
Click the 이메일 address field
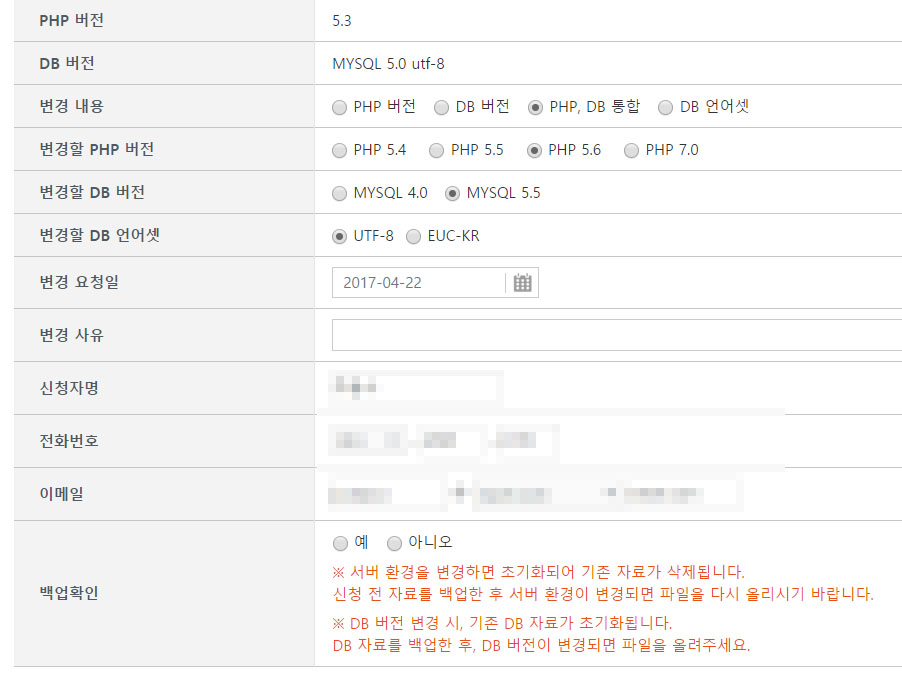coord(385,494)
